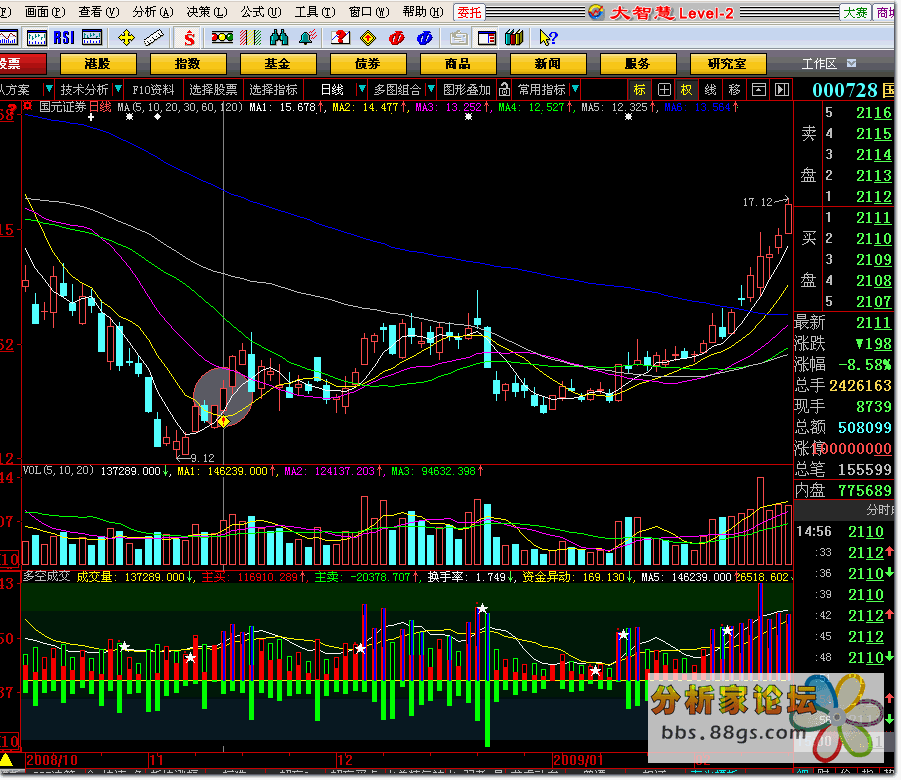The height and width of the screenshot is (780, 901).
Task: Click the 2008/10 date marker on timeline
Action: 52,760
